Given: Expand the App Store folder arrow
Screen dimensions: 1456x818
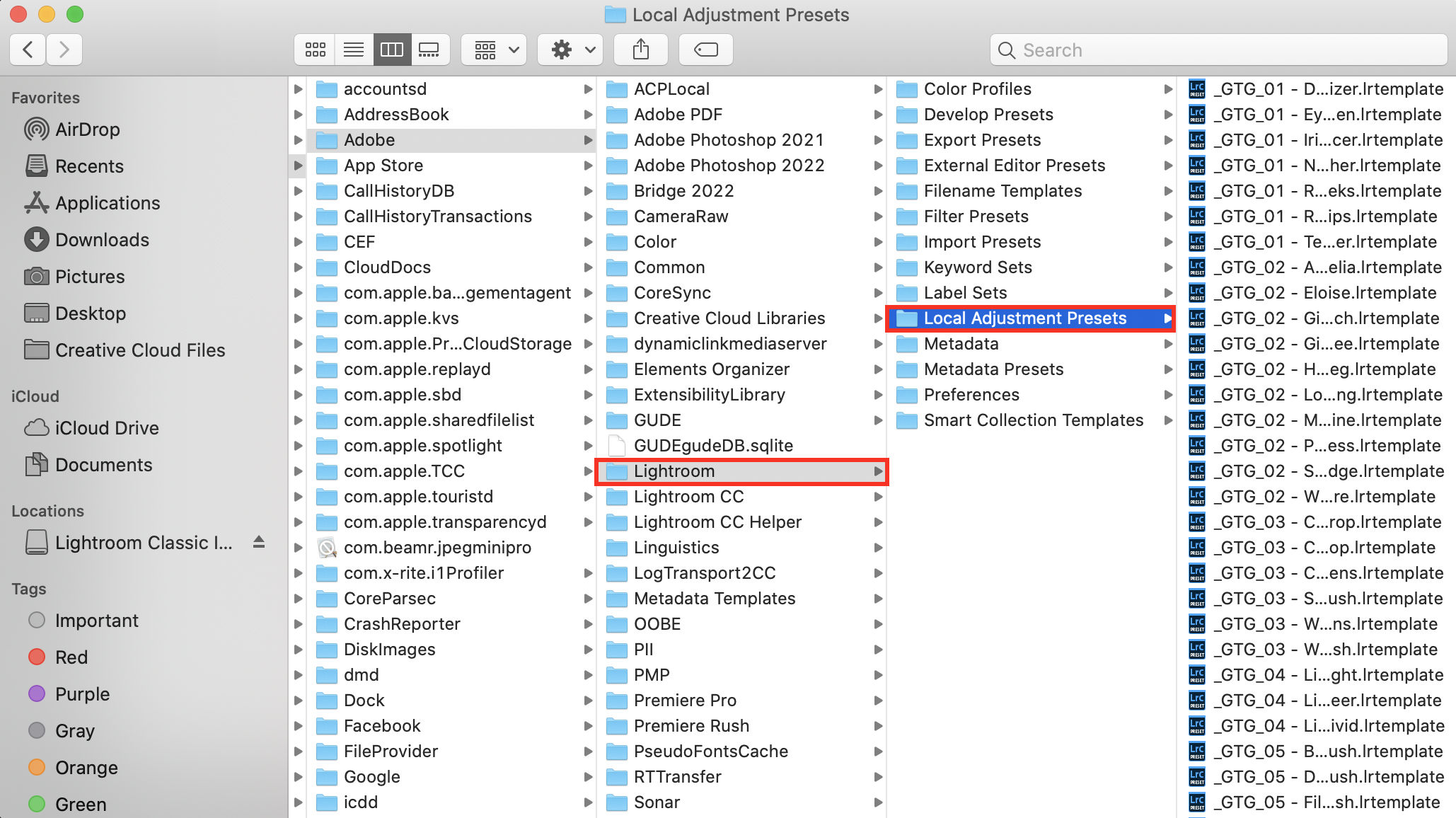Looking at the screenshot, I should coord(588,166).
